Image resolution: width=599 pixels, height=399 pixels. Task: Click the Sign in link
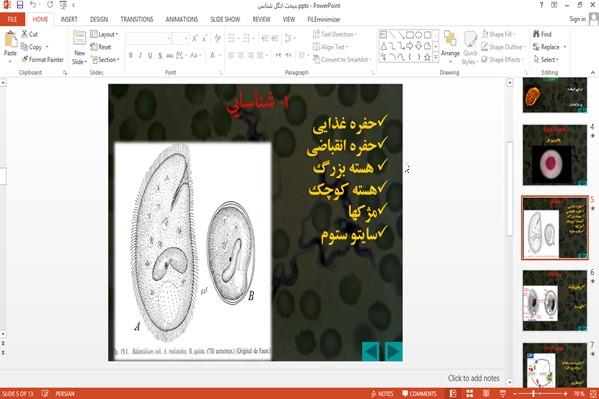[x=577, y=19]
